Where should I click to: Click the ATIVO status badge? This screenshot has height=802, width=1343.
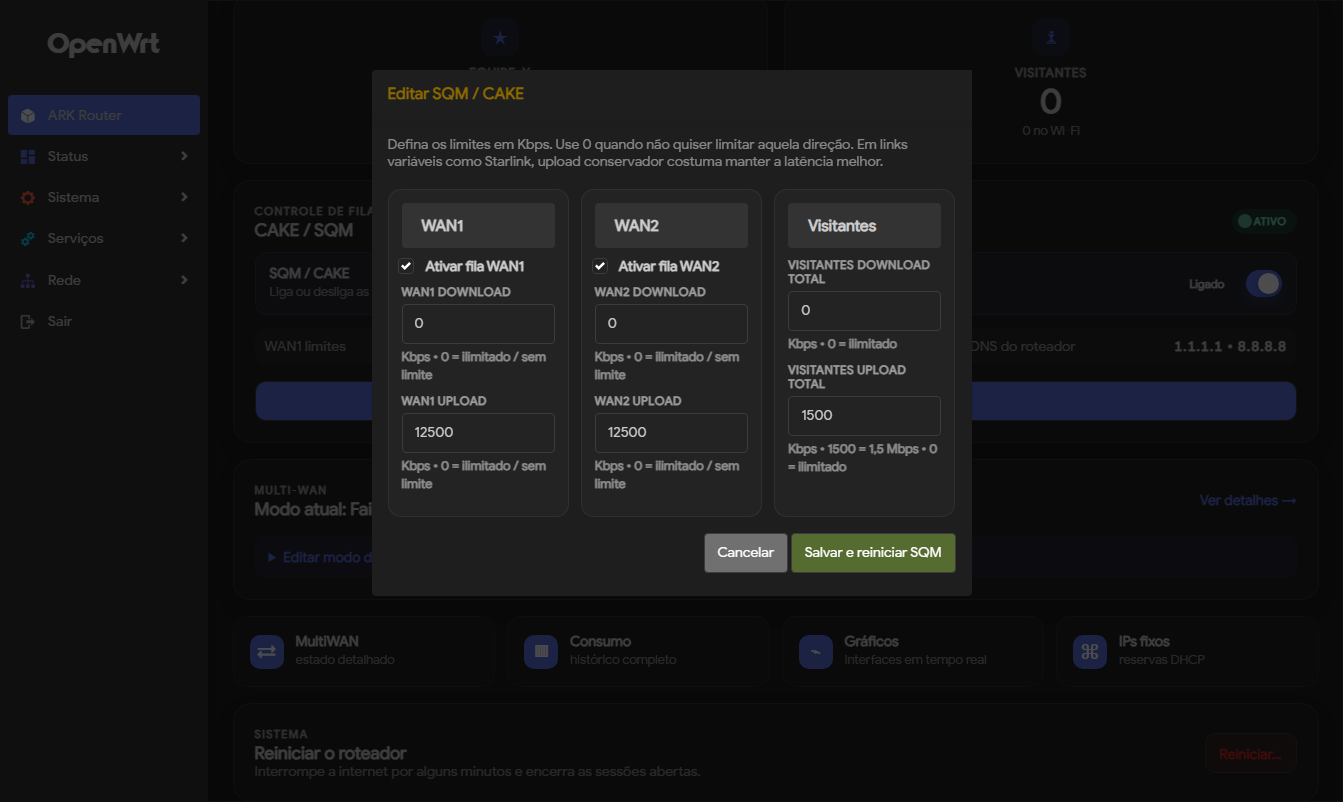tap(1264, 221)
